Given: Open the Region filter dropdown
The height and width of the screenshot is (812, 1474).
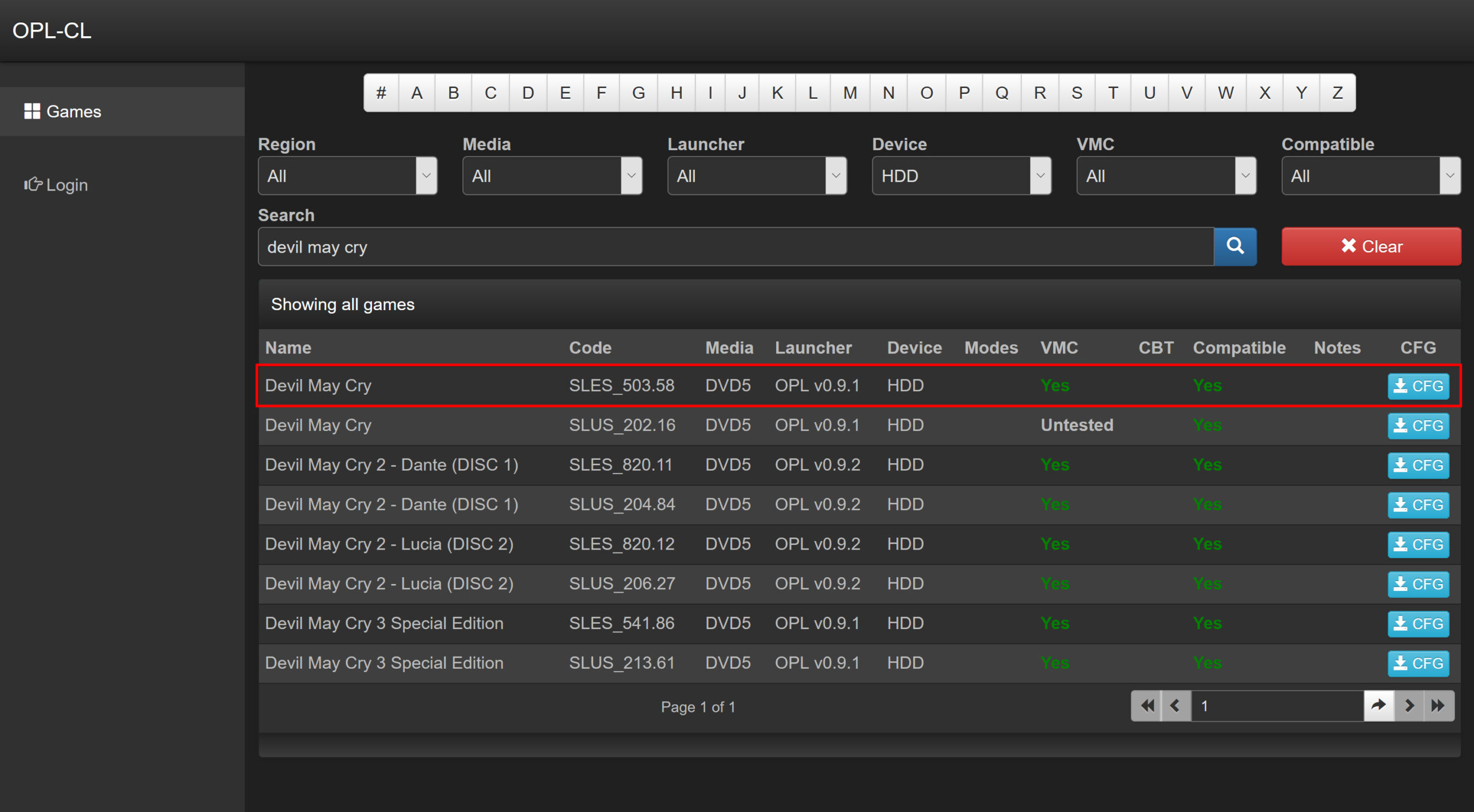Looking at the screenshot, I should click(347, 176).
